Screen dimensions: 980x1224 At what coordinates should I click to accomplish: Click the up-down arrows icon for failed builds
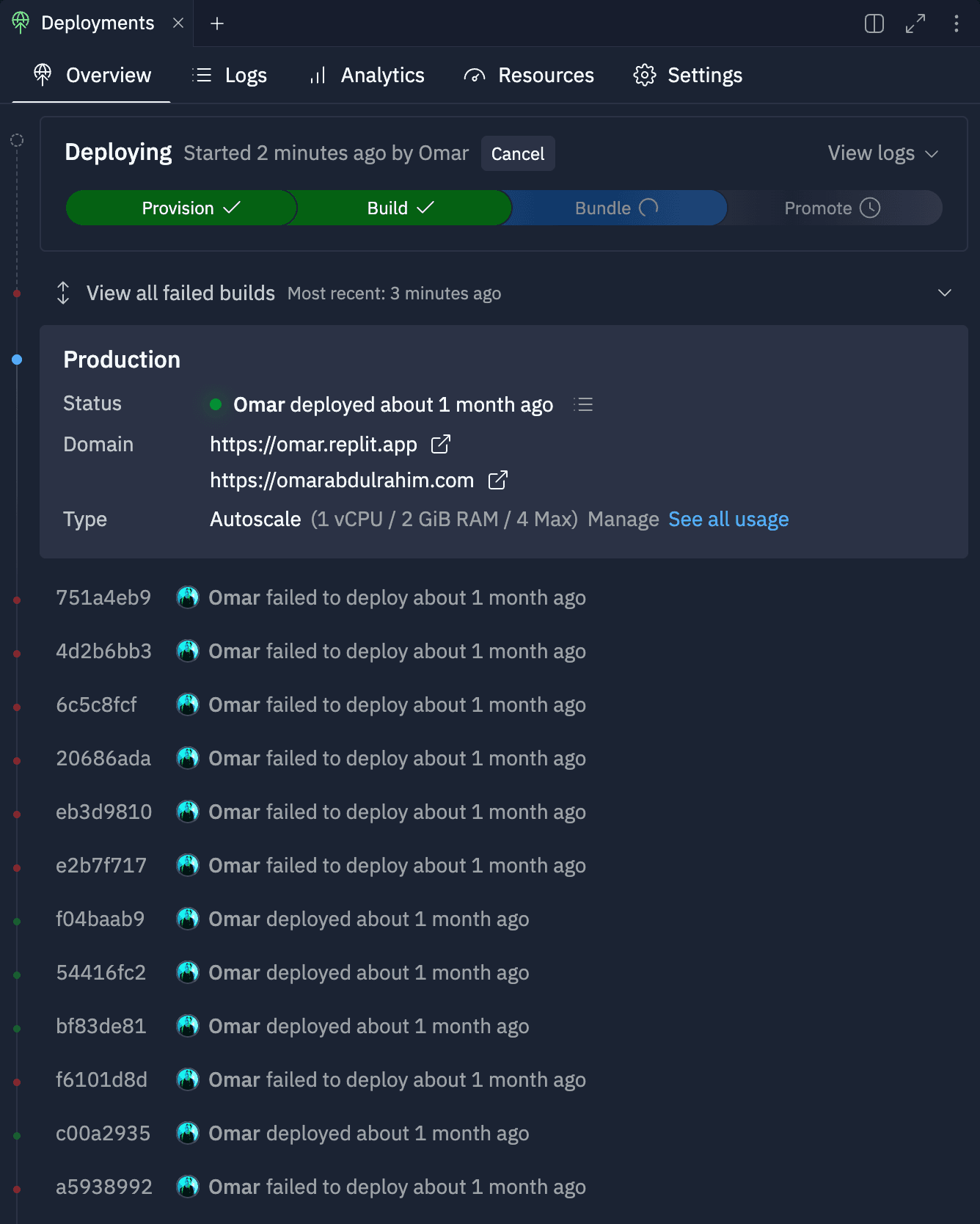coord(63,293)
